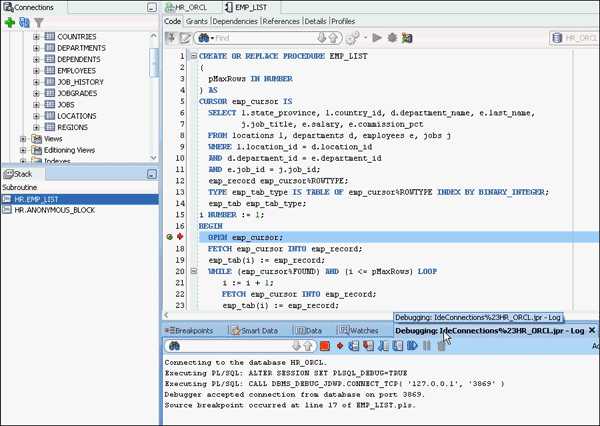The width and height of the screenshot is (600, 426).
Task: Collapse the WHILE loop fold at line 20
Action: coord(194,271)
